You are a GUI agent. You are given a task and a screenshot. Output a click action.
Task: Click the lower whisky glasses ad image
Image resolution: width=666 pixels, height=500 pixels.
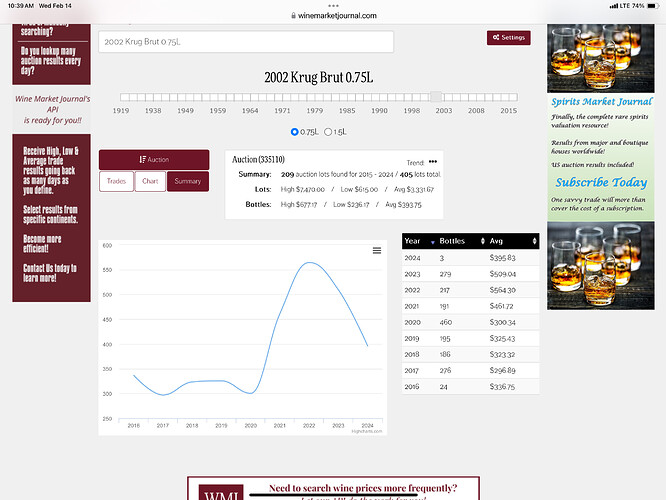coord(601,266)
